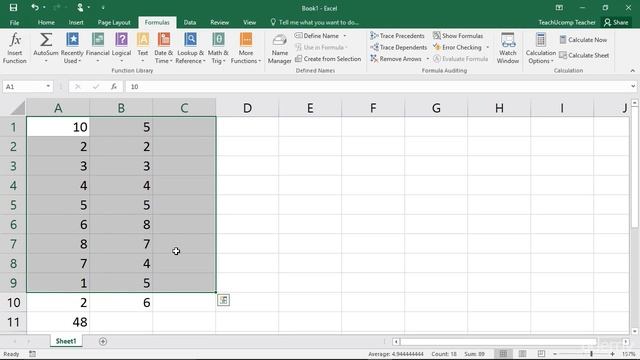Add a new sheet with plus icon
Viewport: 640px width, 360px height.
(x=103, y=341)
